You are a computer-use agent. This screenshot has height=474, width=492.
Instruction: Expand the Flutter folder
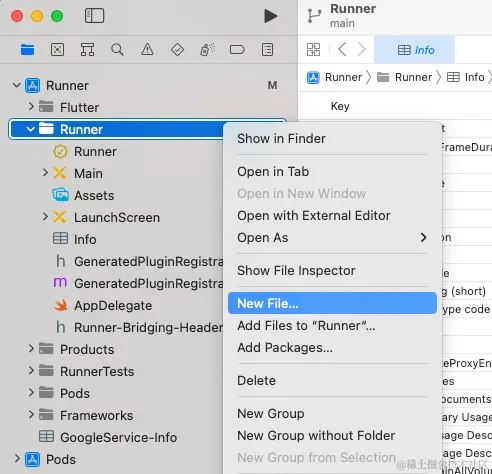click(x=31, y=107)
